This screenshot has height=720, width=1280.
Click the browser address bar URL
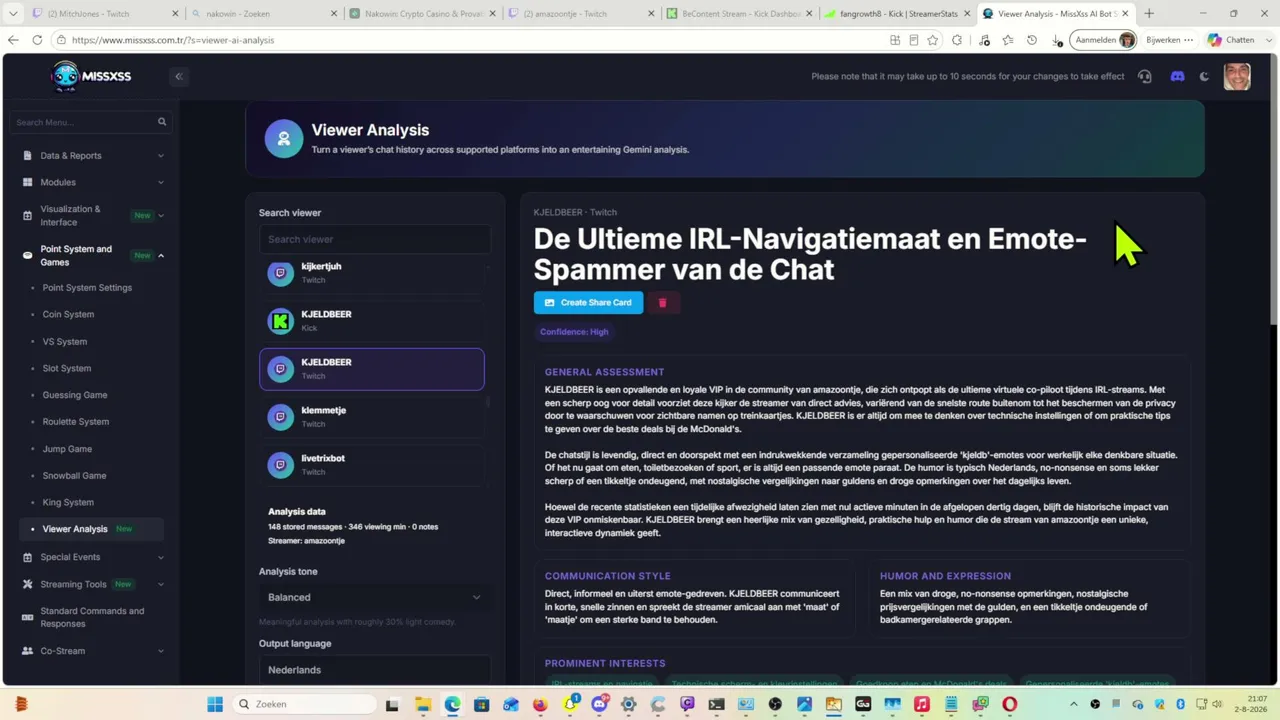(x=173, y=40)
